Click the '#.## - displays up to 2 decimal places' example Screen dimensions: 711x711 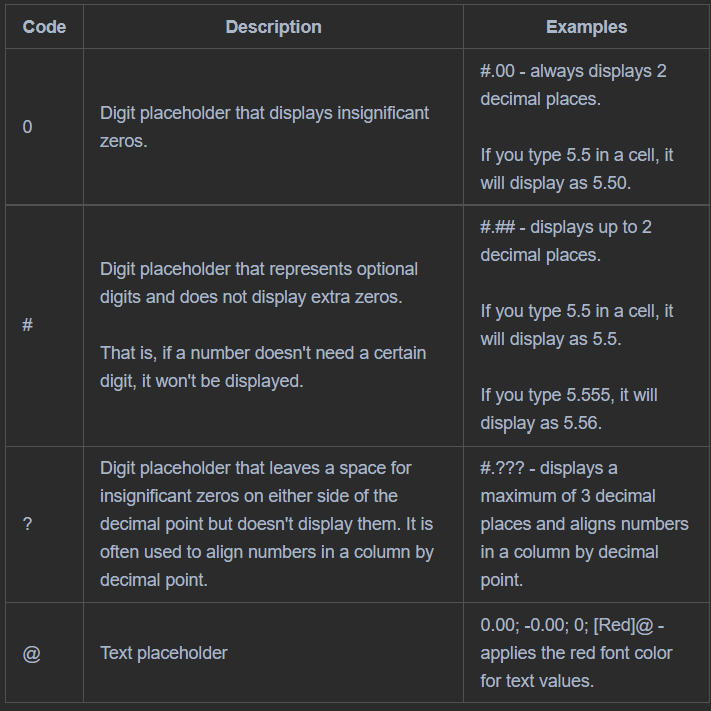(565, 241)
